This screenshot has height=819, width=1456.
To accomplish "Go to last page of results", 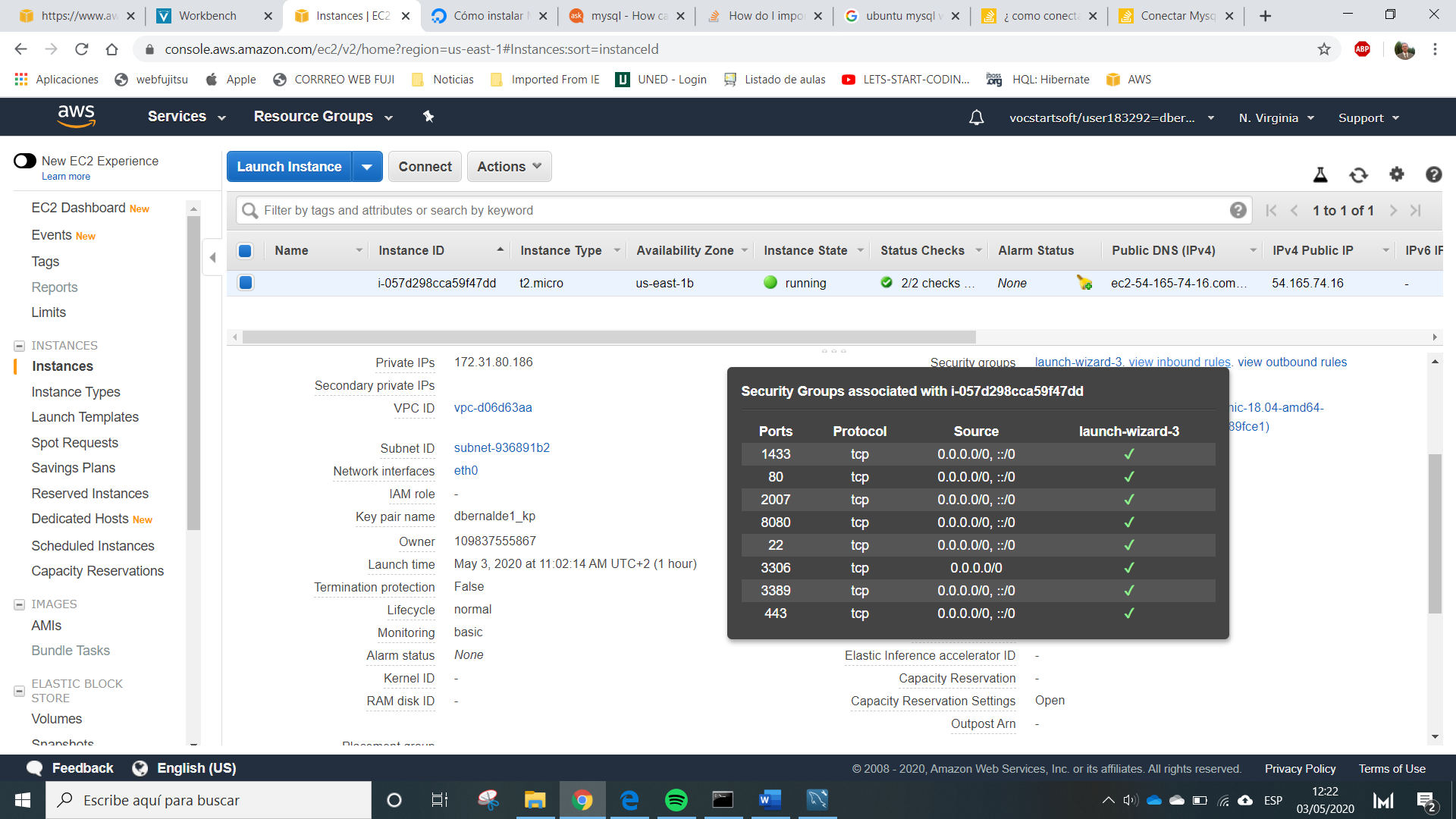I will [1416, 211].
